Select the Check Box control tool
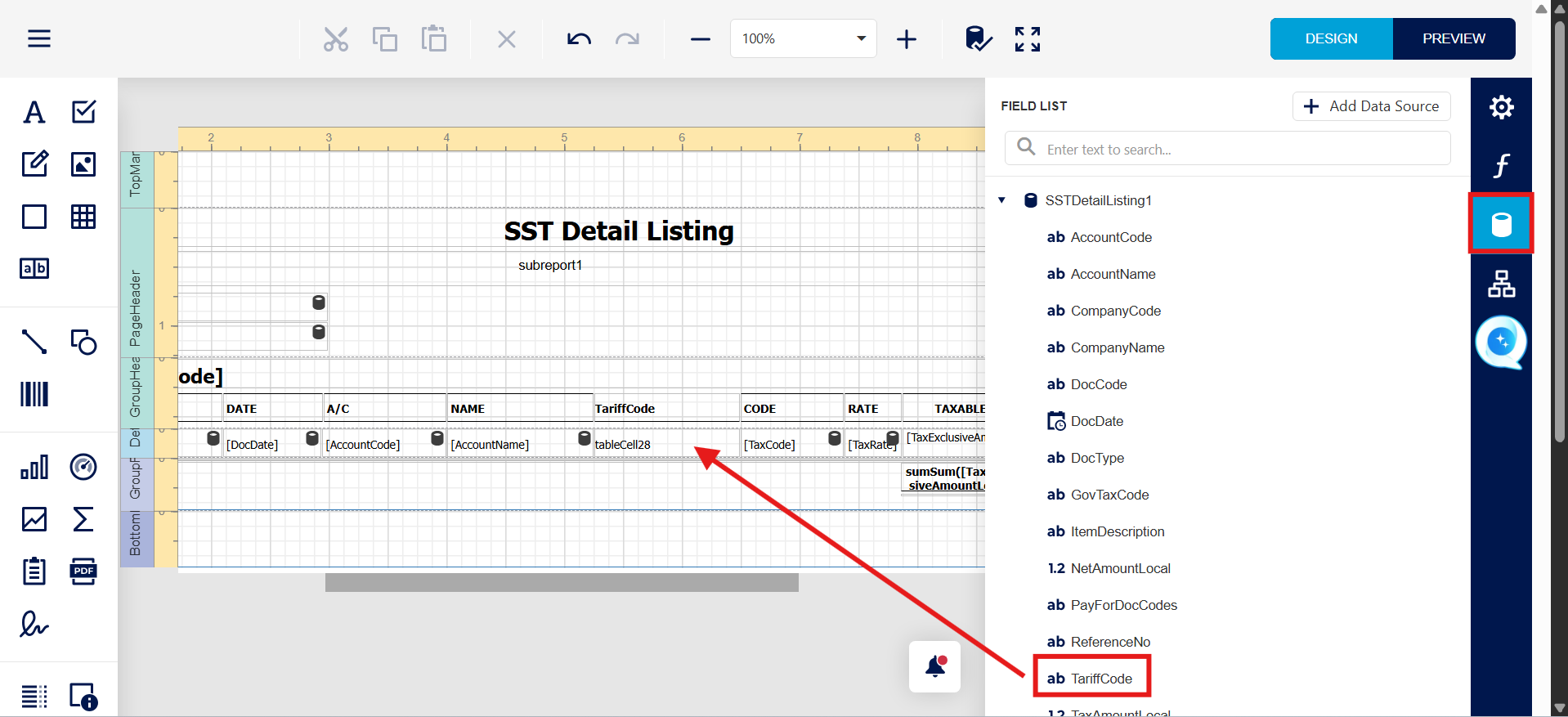Image resolution: width=1568 pixels, height=717 pixels. [83, 112]
